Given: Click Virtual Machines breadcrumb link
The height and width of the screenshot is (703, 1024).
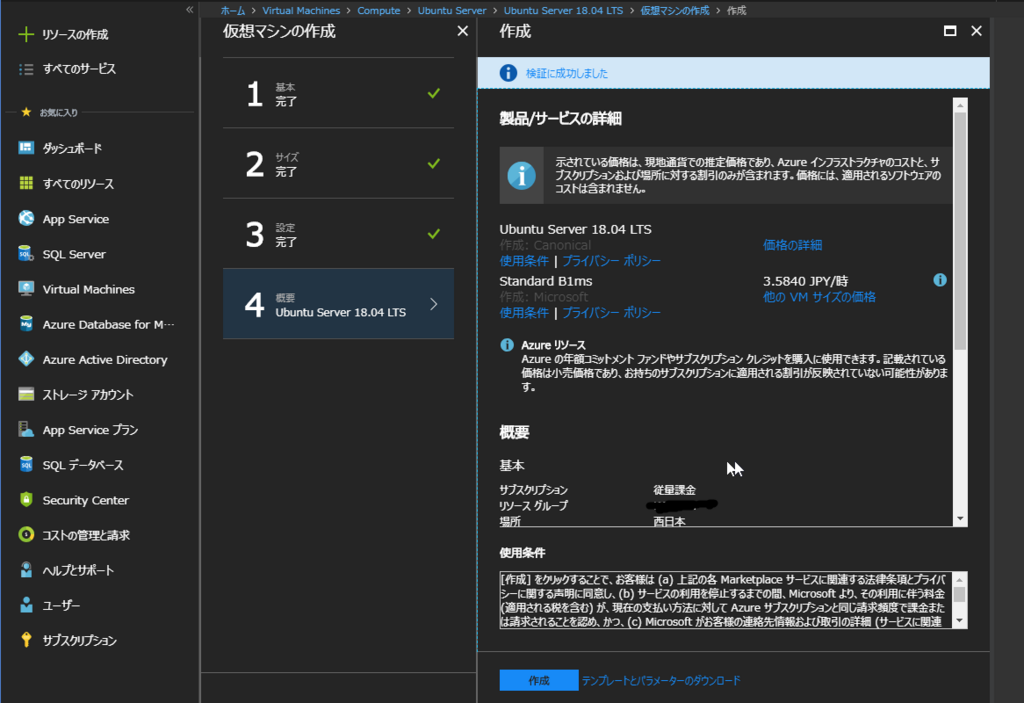Looking at the screenshot, I should (301, 10).
